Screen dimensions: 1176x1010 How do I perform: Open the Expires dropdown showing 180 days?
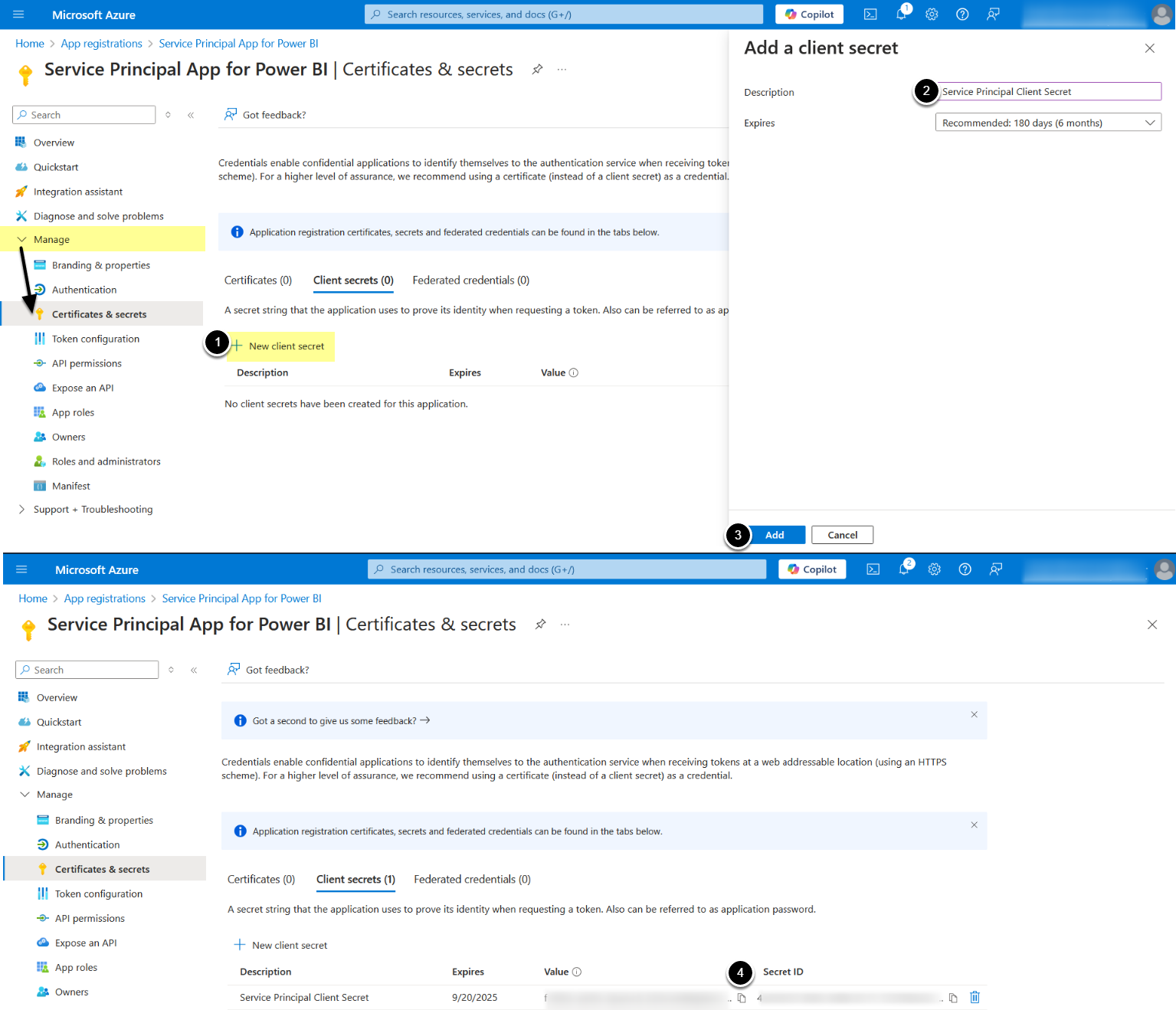click(x=1048, y=123)
